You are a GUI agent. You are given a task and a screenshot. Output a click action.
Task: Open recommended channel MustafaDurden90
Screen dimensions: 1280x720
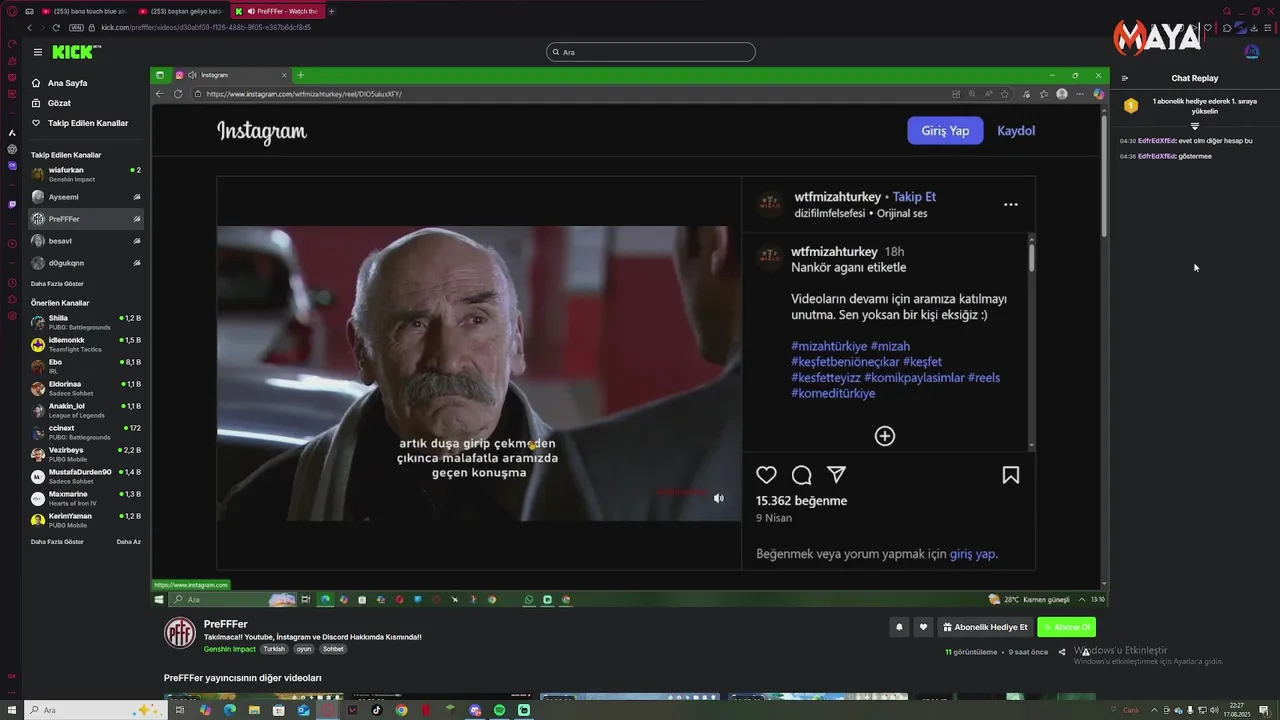[x=86, y=476]
